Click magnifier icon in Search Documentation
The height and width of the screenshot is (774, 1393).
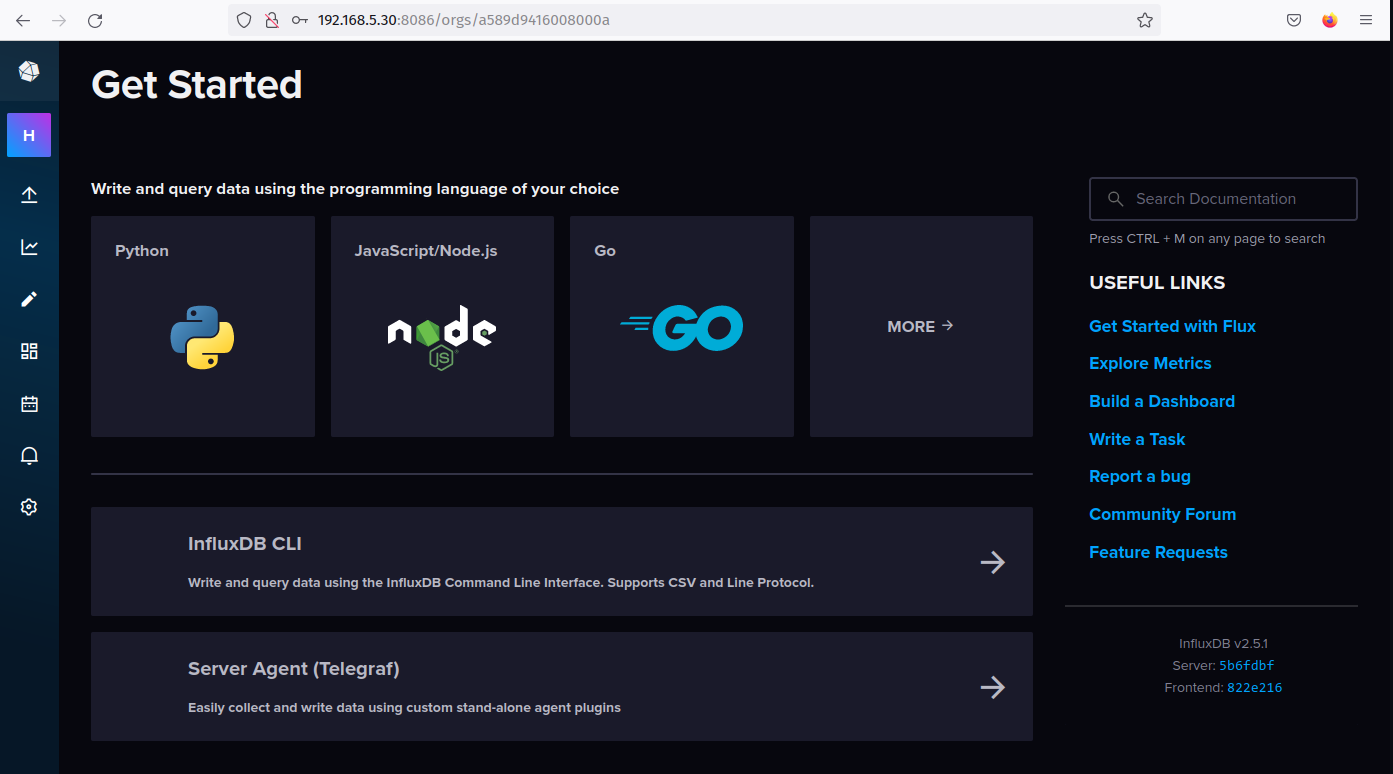[1116, 199]
